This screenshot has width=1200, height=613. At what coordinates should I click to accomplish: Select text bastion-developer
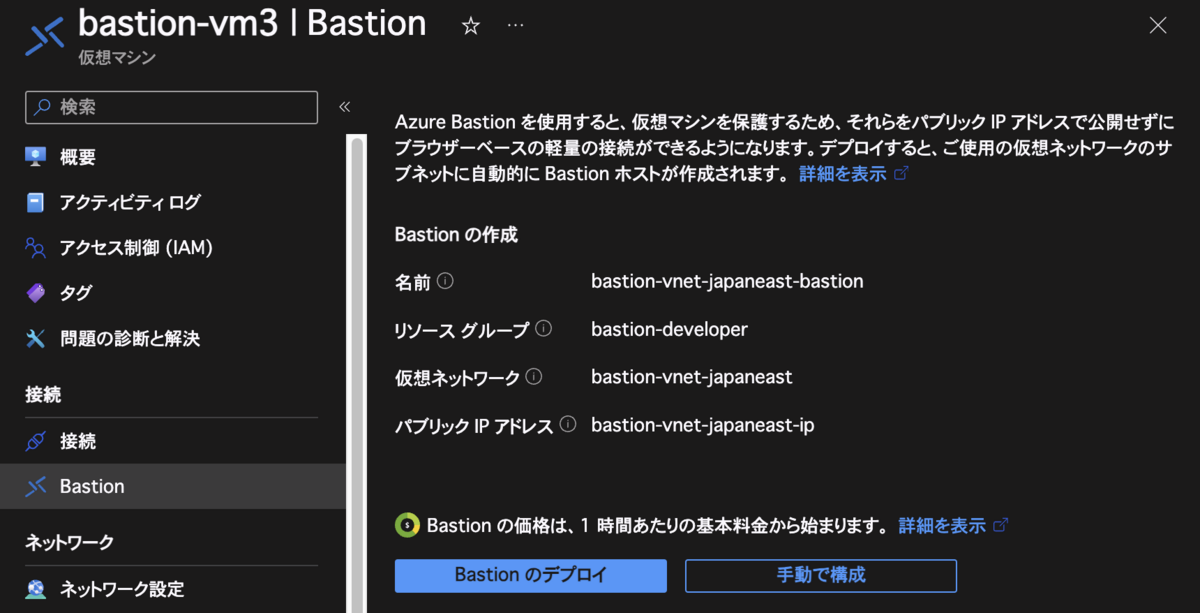coord(669,329)
